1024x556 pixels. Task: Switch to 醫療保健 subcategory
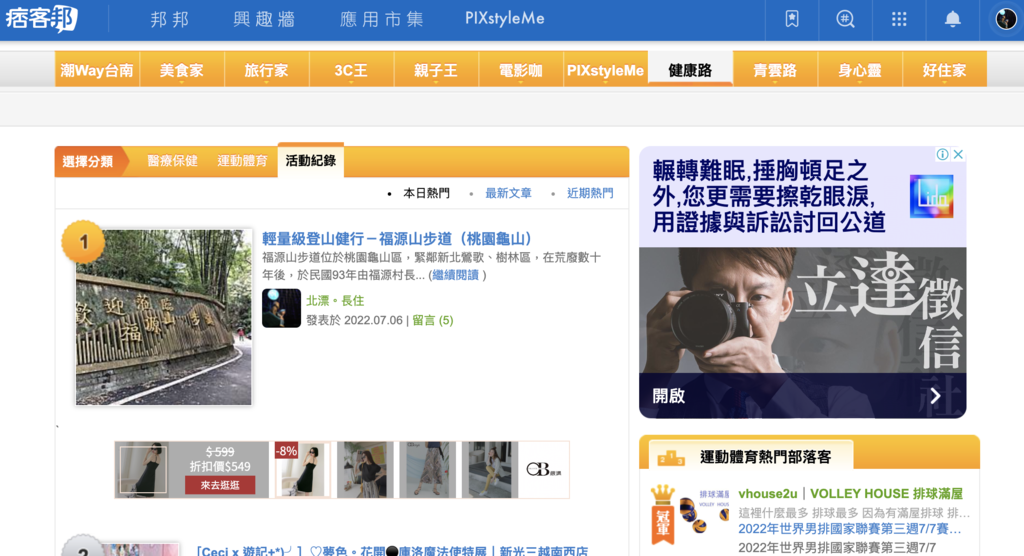(172, 161)
